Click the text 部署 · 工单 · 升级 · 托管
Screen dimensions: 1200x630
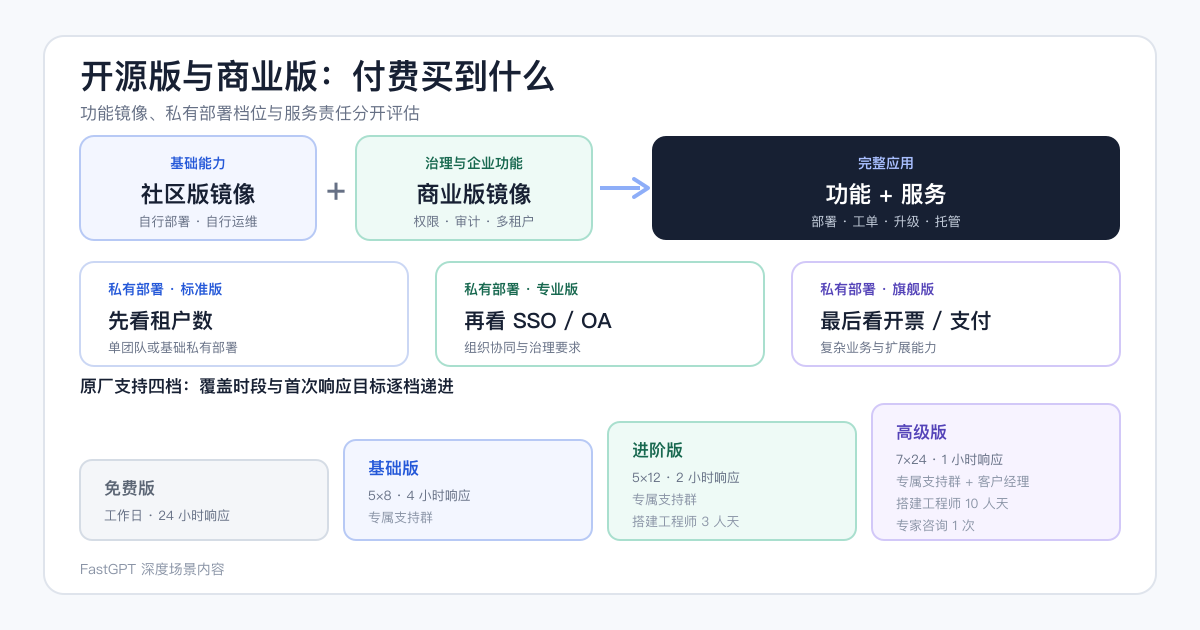coord(886,221)
